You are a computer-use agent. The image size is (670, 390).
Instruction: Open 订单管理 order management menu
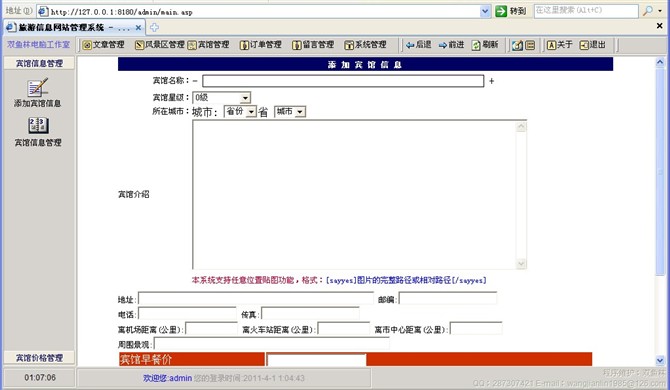261,44
